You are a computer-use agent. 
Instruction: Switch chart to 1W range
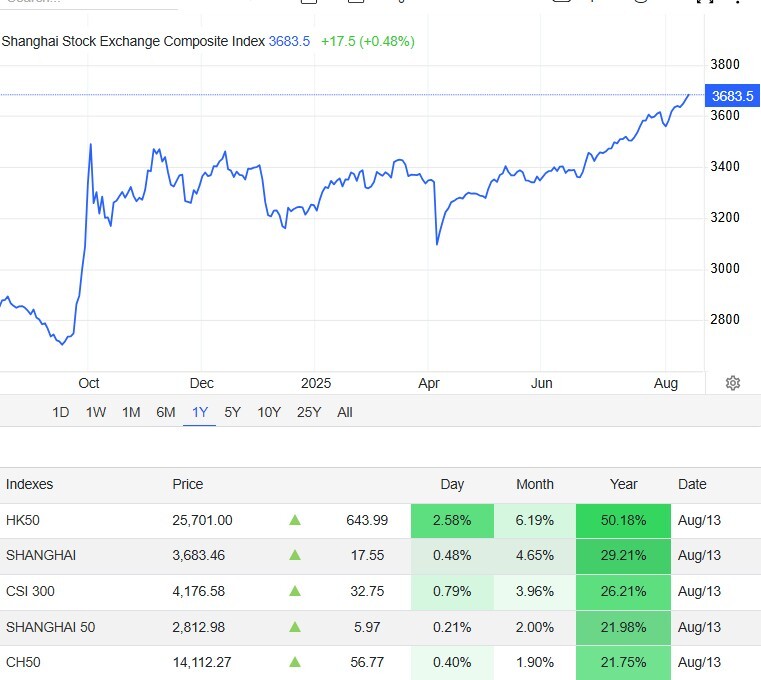[x=96, y=413]
